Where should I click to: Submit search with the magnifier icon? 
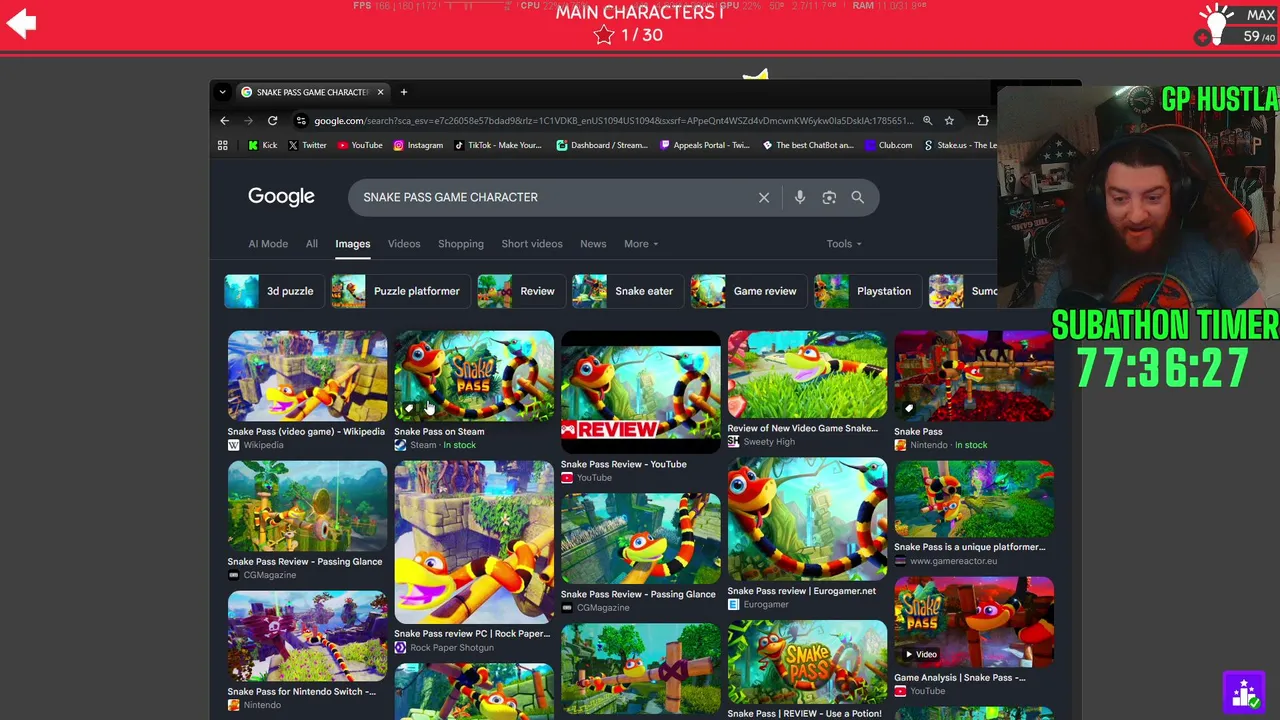tap(857, 197)
